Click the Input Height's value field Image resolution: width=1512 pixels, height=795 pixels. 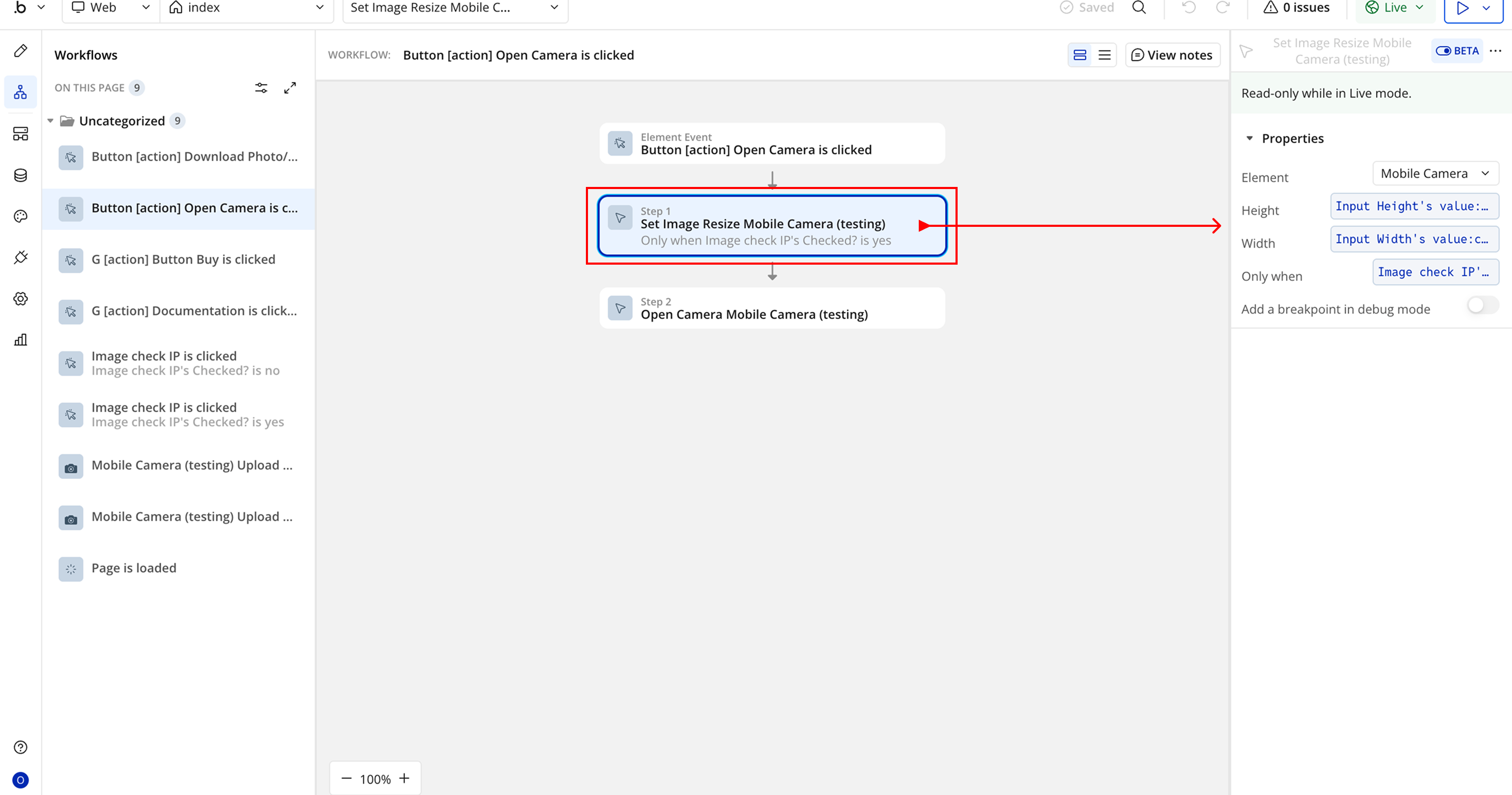(x=1414, y=207)
